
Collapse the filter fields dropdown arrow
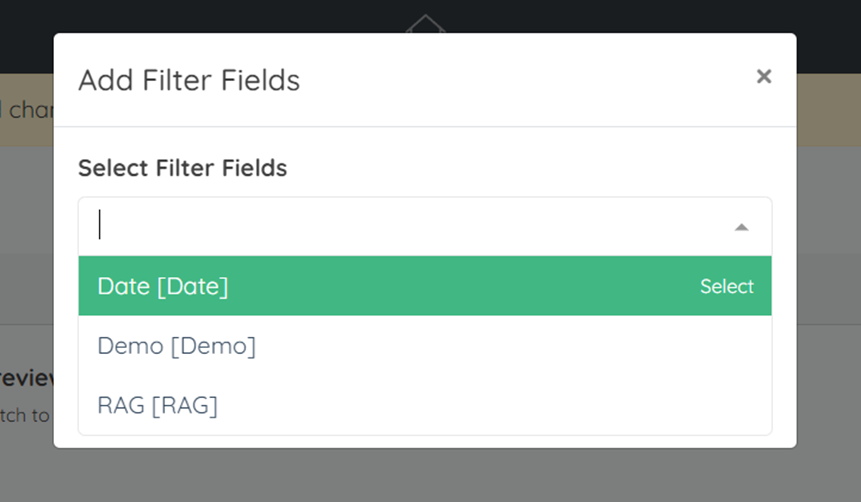point(741,227)
